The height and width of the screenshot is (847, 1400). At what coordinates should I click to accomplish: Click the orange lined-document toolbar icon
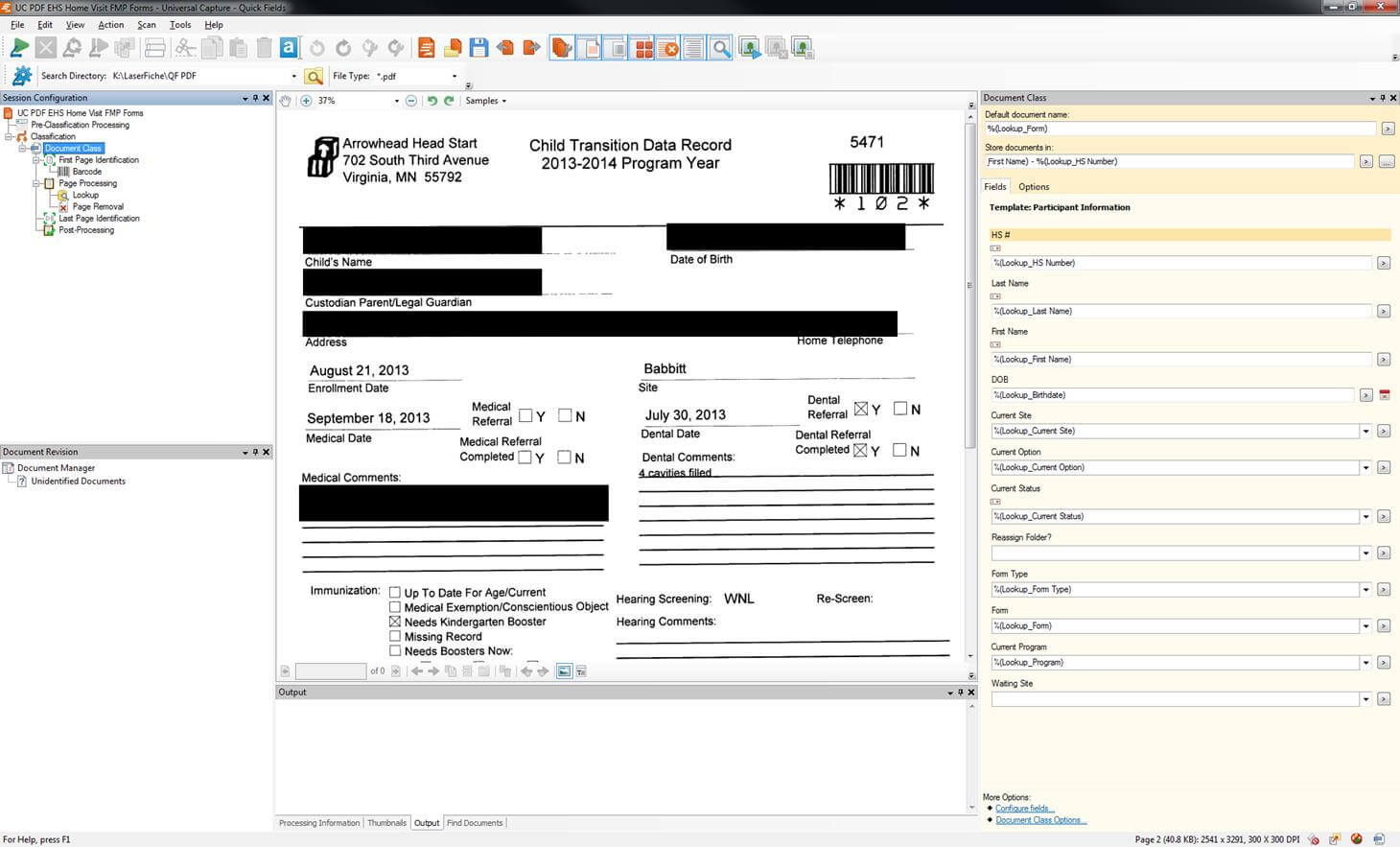coord(427,47)
